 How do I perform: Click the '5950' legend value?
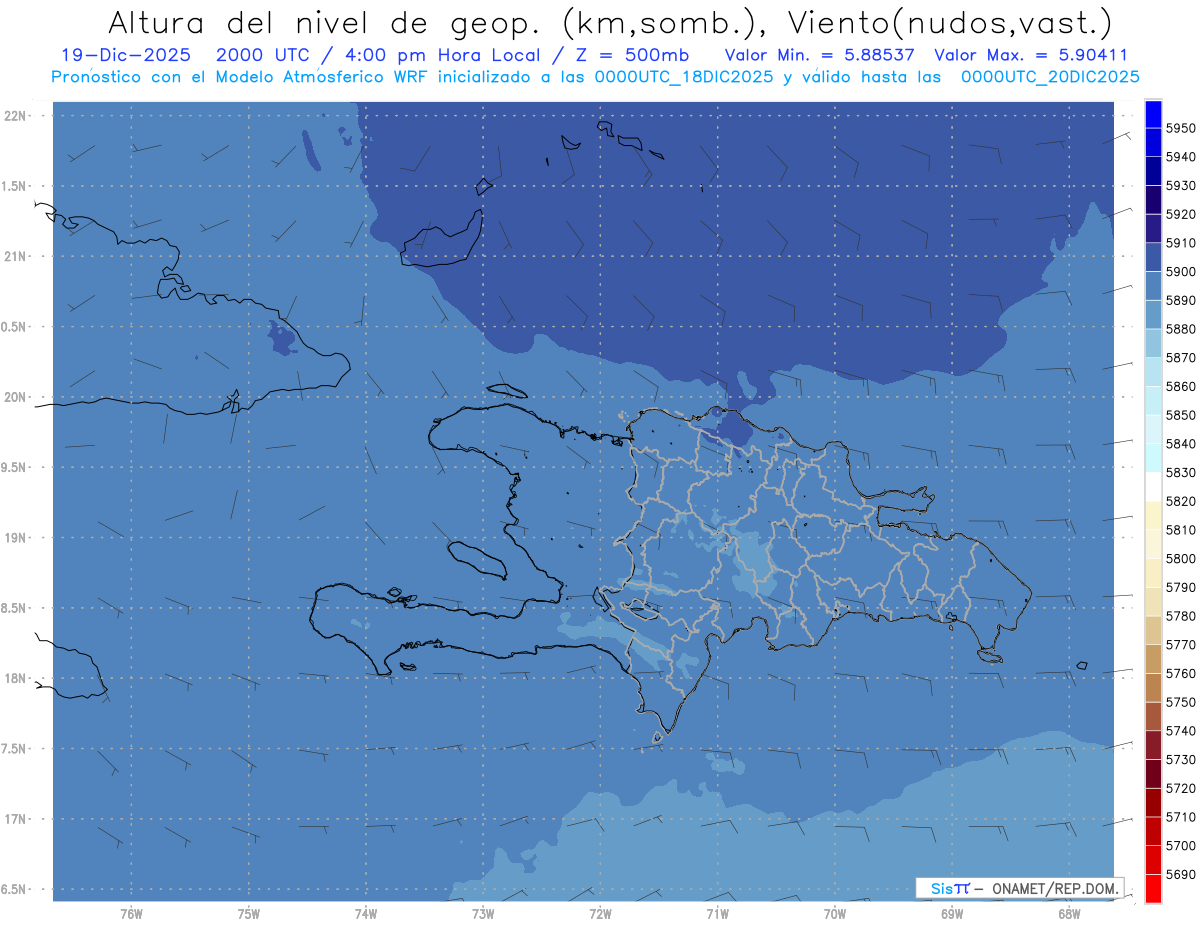(1180, 128)
